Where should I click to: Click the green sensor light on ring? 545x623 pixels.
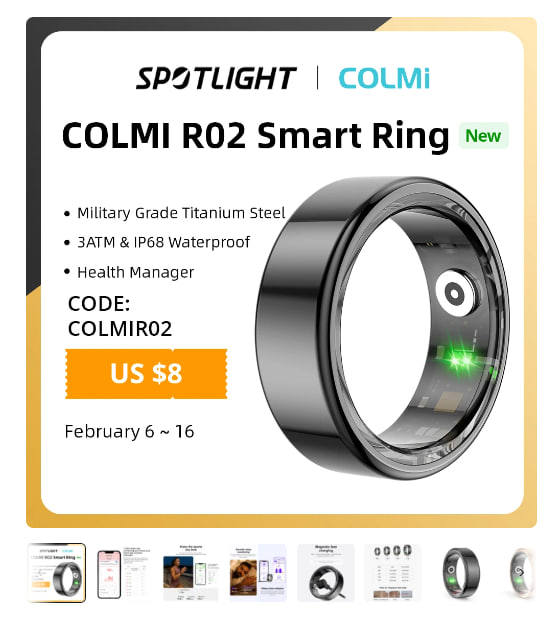tap(461, 360)
